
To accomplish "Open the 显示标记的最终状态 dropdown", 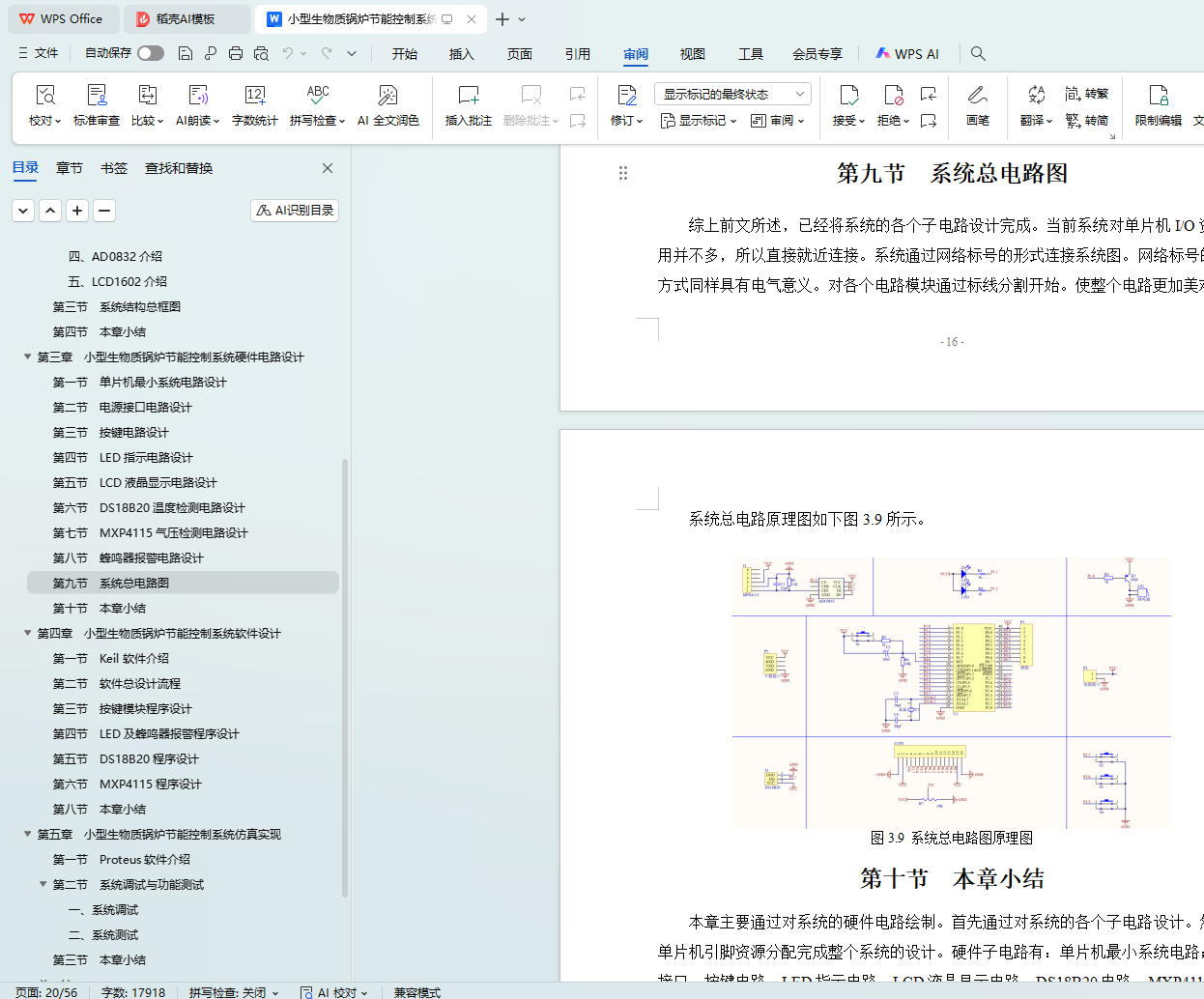I will (x=731, y=94).
